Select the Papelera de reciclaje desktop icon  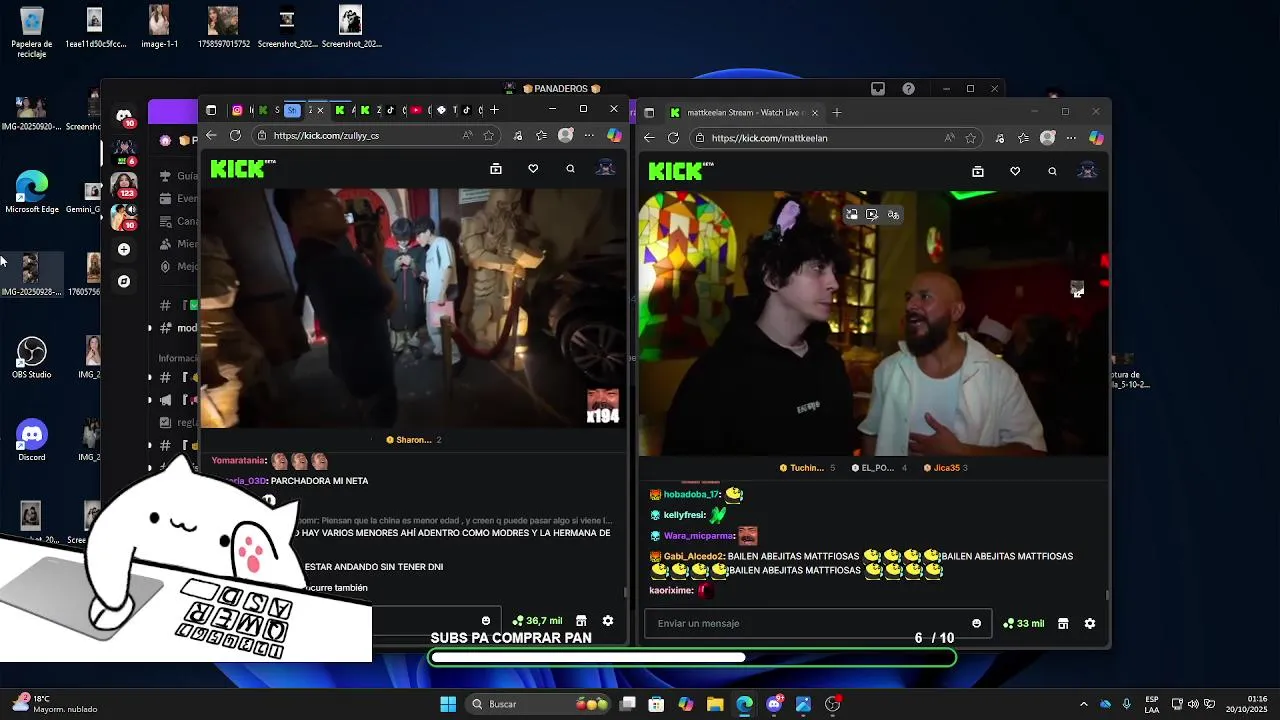pos(32,32)
